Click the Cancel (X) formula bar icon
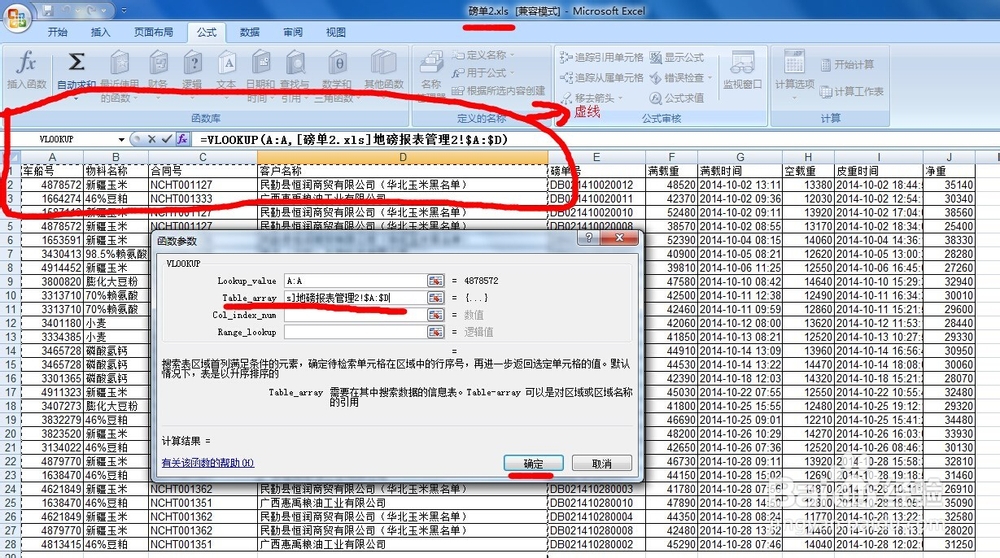Image resolution: width=1000 pixels, height=558 pixels. tap(152, 139)
